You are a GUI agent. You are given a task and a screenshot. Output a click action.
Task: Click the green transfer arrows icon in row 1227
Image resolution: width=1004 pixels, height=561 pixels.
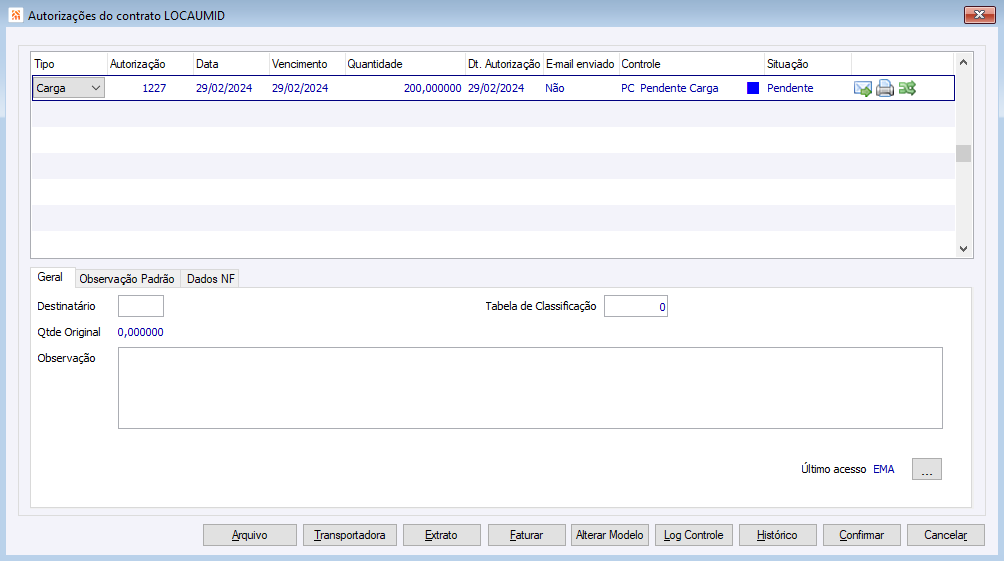click(907, 88)
